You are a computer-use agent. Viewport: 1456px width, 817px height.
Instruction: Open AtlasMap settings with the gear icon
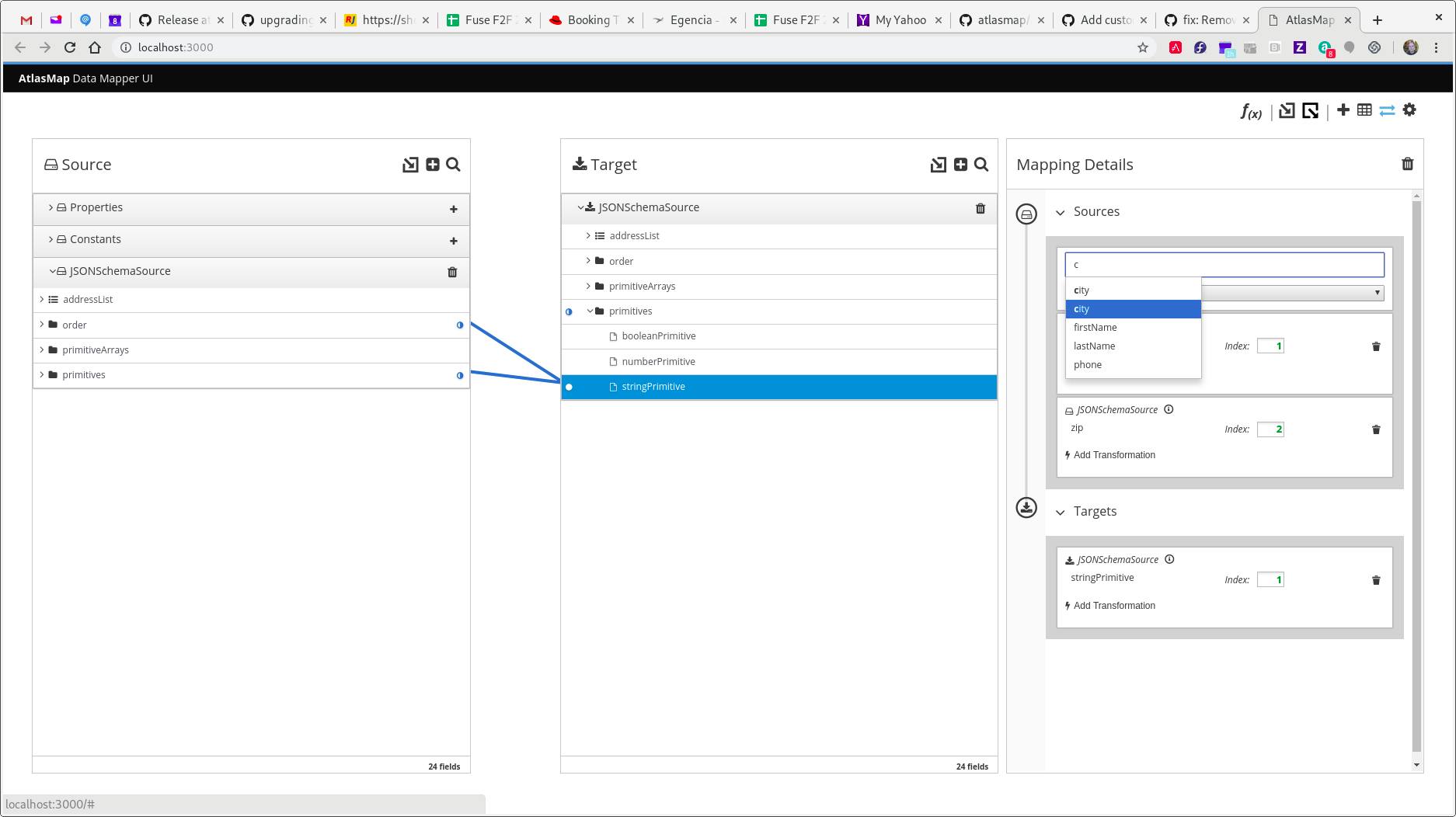[1409, 110]
